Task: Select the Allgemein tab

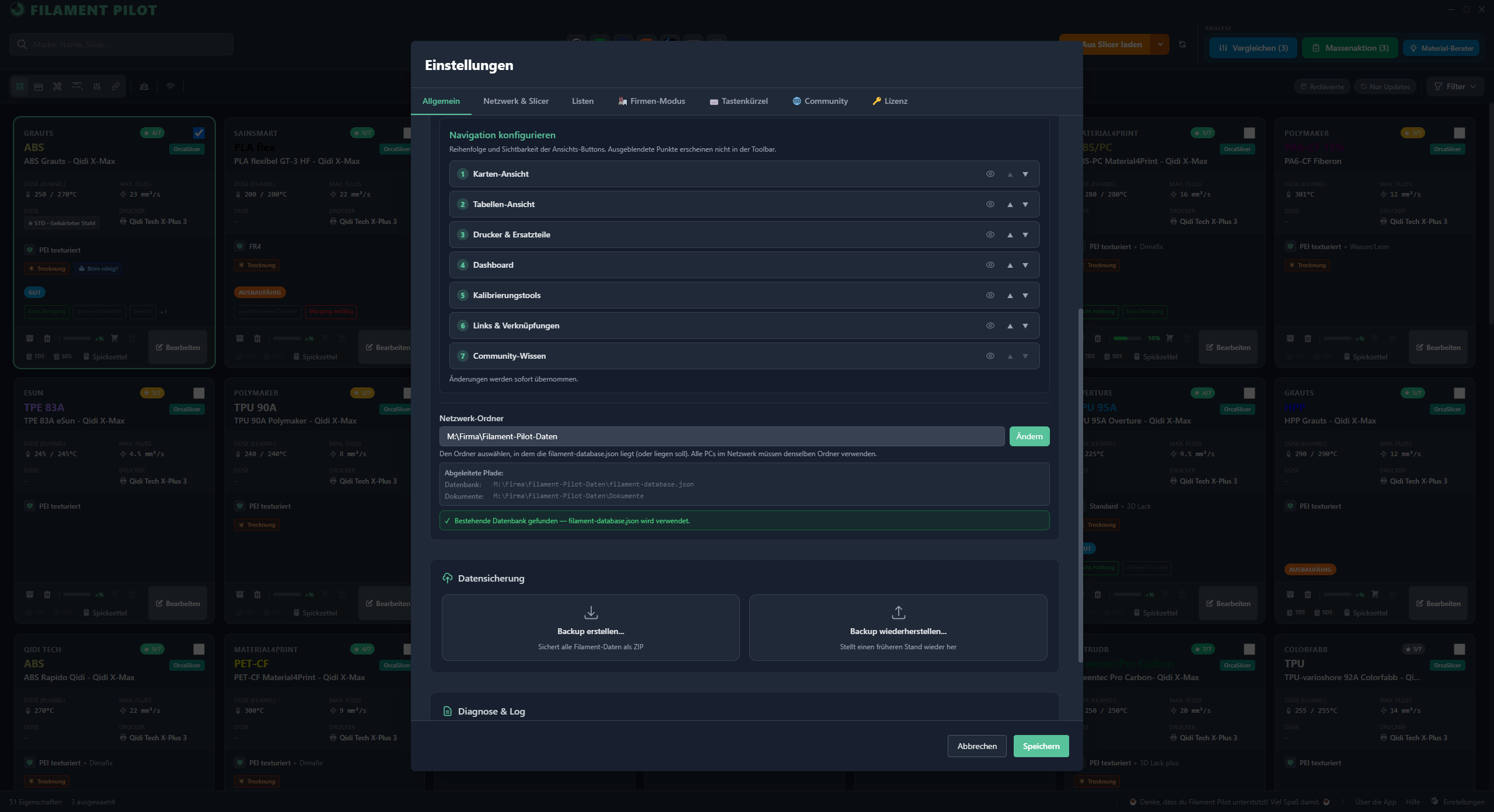Action: [x=441, y=101]
